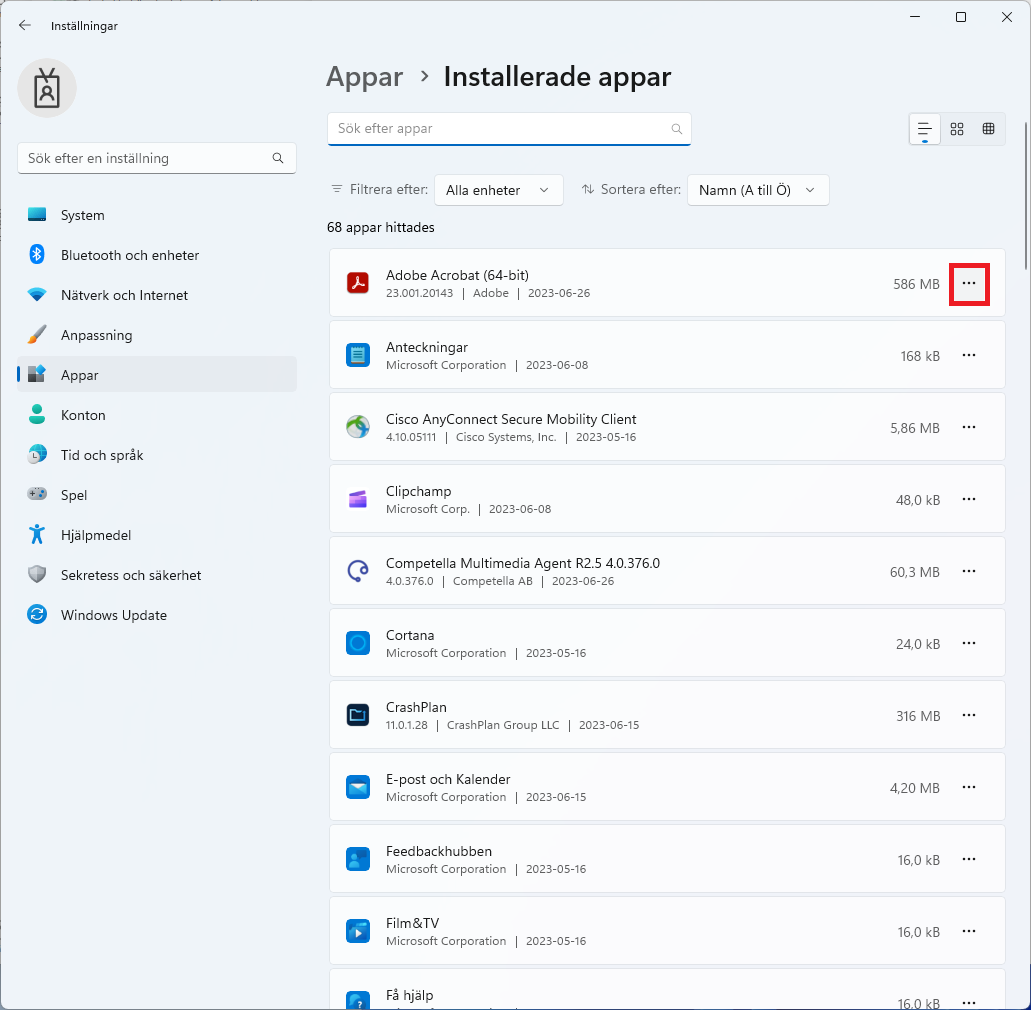Click the Adobe Acrobat app icon
Image resolution: width=1031 pixels, height=1010 pixels.
point(358,283)
